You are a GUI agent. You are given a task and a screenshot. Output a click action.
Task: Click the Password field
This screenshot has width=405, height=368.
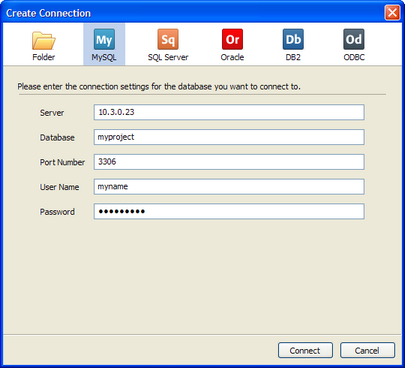coord(229,211)
